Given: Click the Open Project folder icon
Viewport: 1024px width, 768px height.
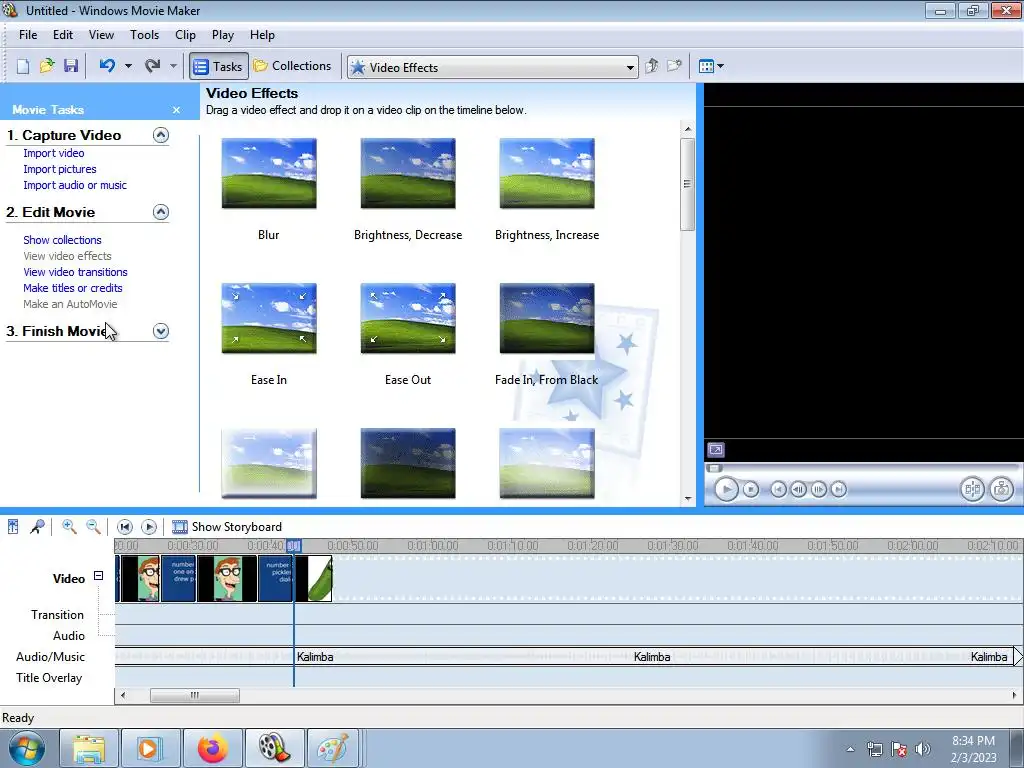Looking at the screenshot, I should pyautogui.click(x=46, y=66).
